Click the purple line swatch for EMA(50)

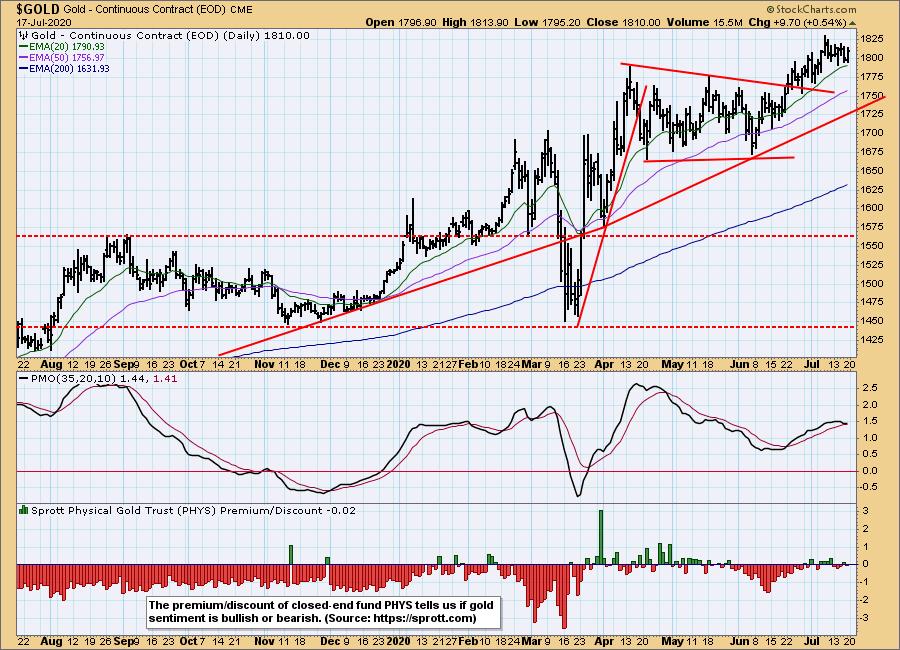24,57
